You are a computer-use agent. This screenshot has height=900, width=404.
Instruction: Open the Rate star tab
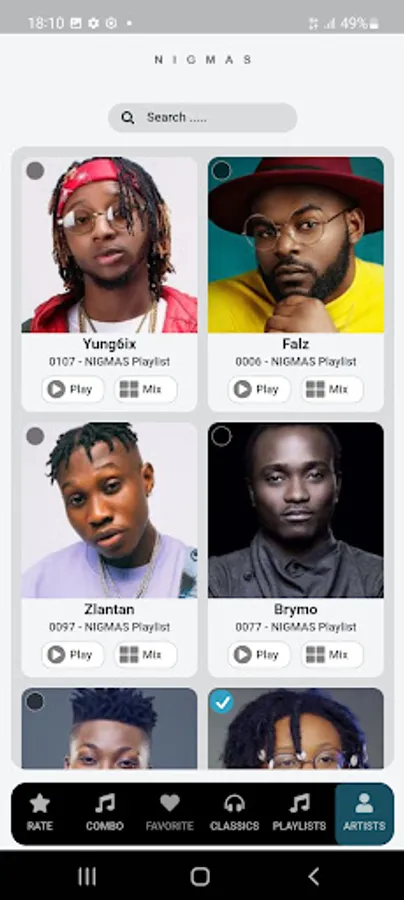tap(40, 813)
